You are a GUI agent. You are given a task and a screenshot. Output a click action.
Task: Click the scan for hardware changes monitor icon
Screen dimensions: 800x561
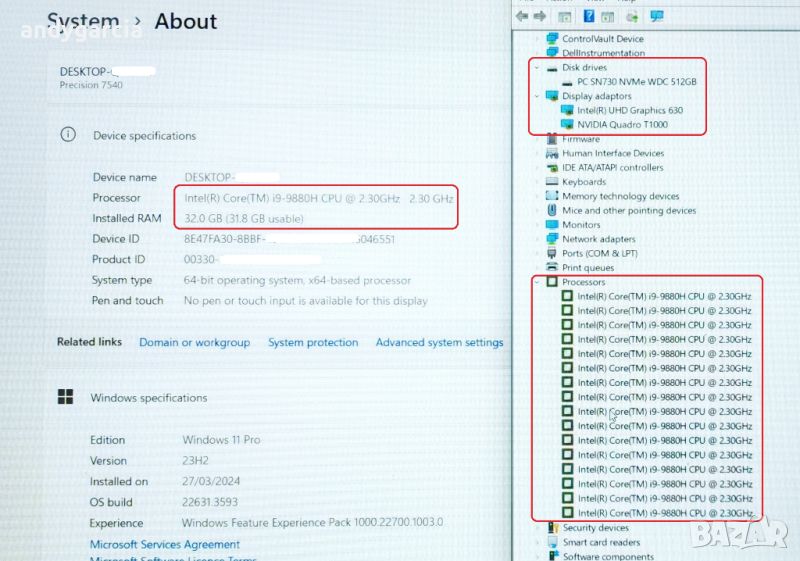tap(656, 17)
